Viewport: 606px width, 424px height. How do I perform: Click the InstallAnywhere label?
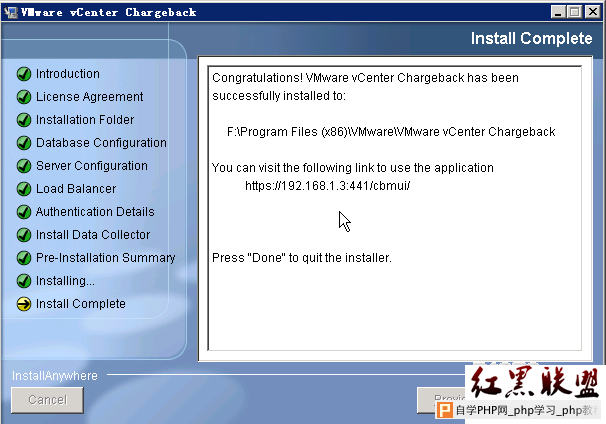coord(55,376)
